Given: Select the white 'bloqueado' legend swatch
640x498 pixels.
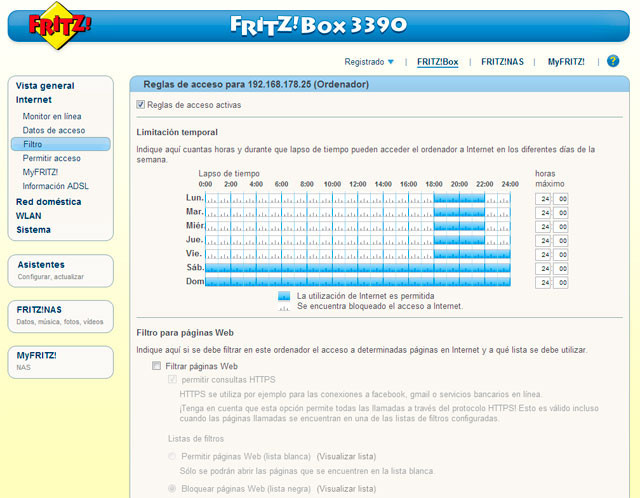Looking at the screenshot, I should coord(284,307).
